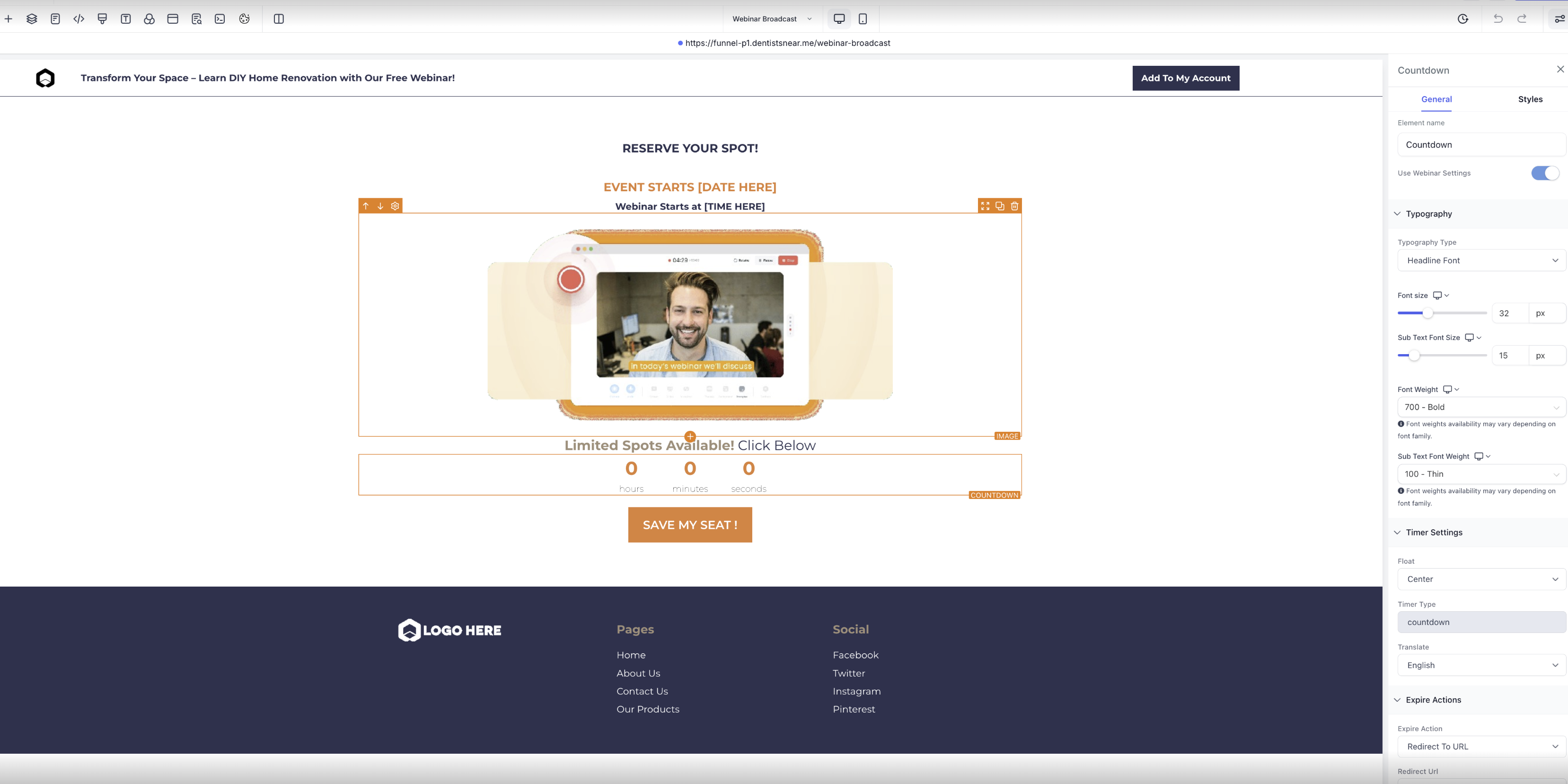Image resolution: width=1568 pixels, height=784 pixels.
Task: Click the Element name Countdown input field
Action: coord(1481,145)
